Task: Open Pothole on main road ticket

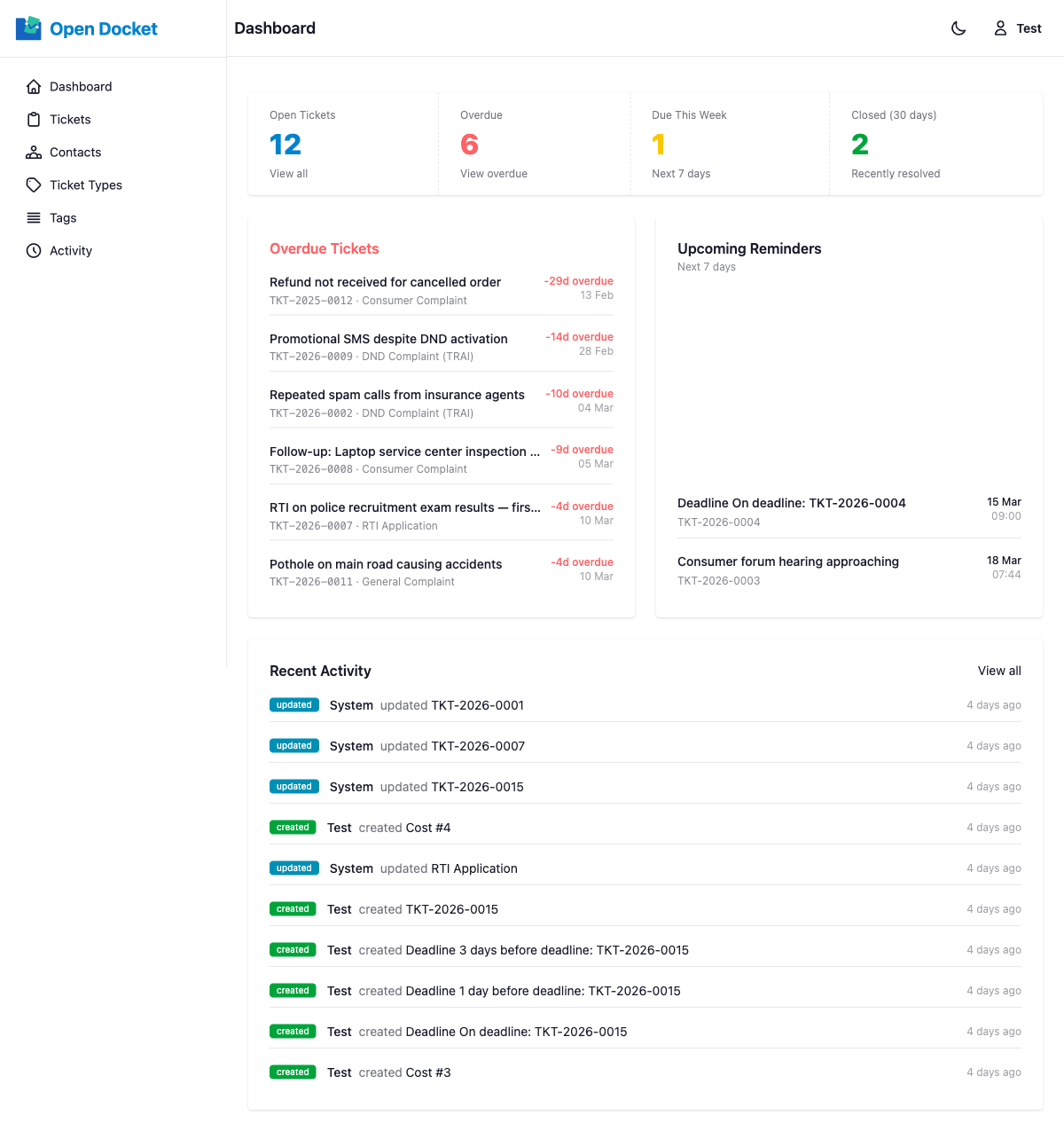Action: click(386, 564)
